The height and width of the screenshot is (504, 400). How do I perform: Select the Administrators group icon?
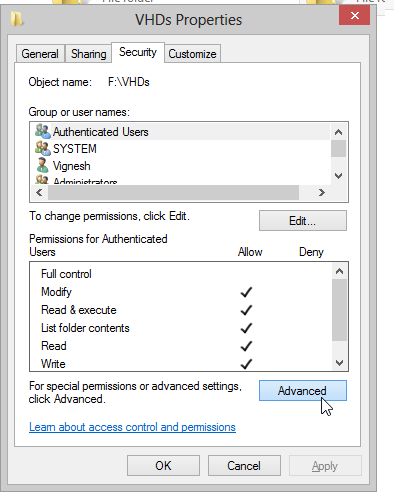[43, 180]
